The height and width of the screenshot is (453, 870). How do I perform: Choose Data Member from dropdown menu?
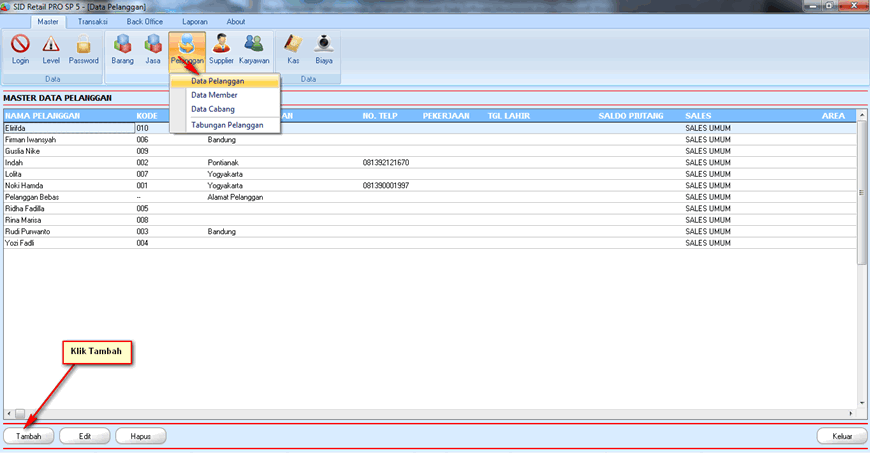[x=214, y=95]
